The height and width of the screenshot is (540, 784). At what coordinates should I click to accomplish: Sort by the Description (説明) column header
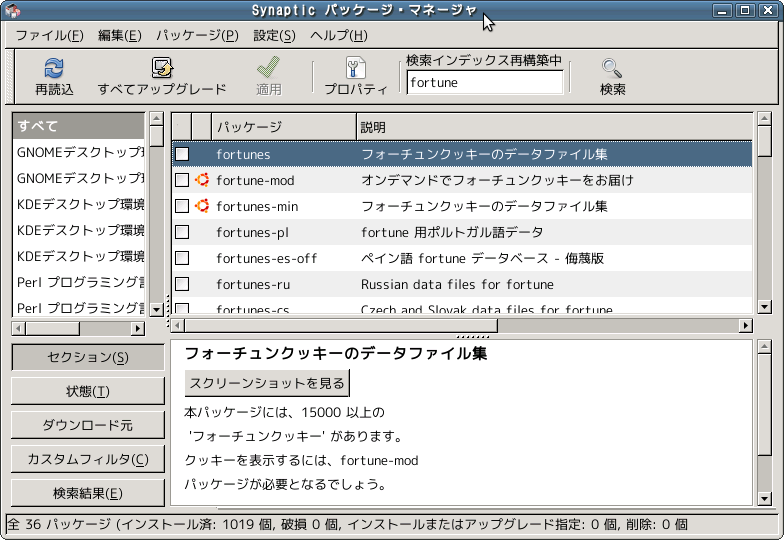[x=554, y=127]
